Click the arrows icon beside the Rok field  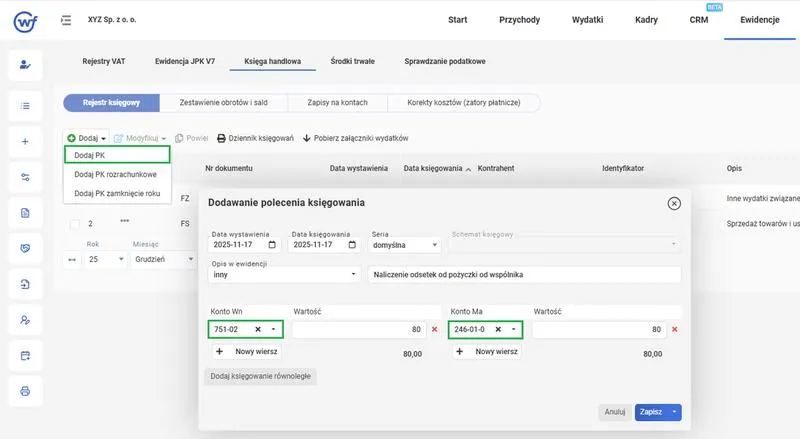(x=72, y=259)
